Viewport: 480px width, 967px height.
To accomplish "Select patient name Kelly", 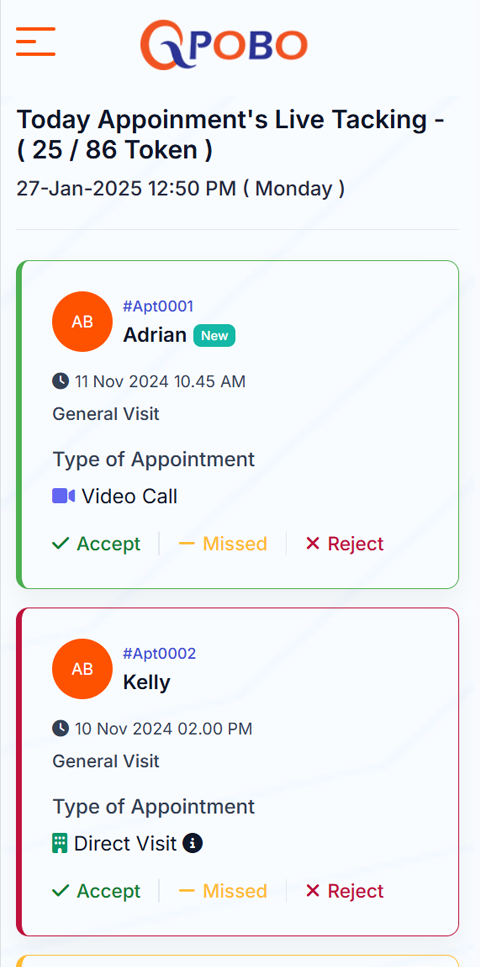I will click(x=147, y=682).
